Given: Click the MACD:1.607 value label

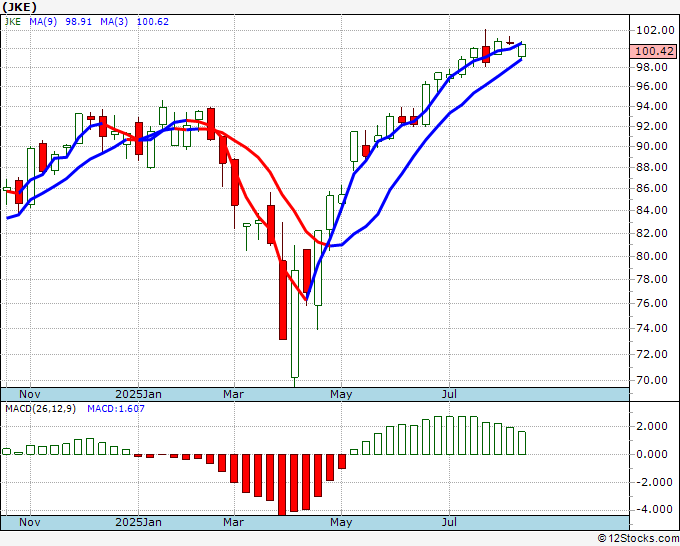Looking at the screenshot, I should tap(116, 409).
